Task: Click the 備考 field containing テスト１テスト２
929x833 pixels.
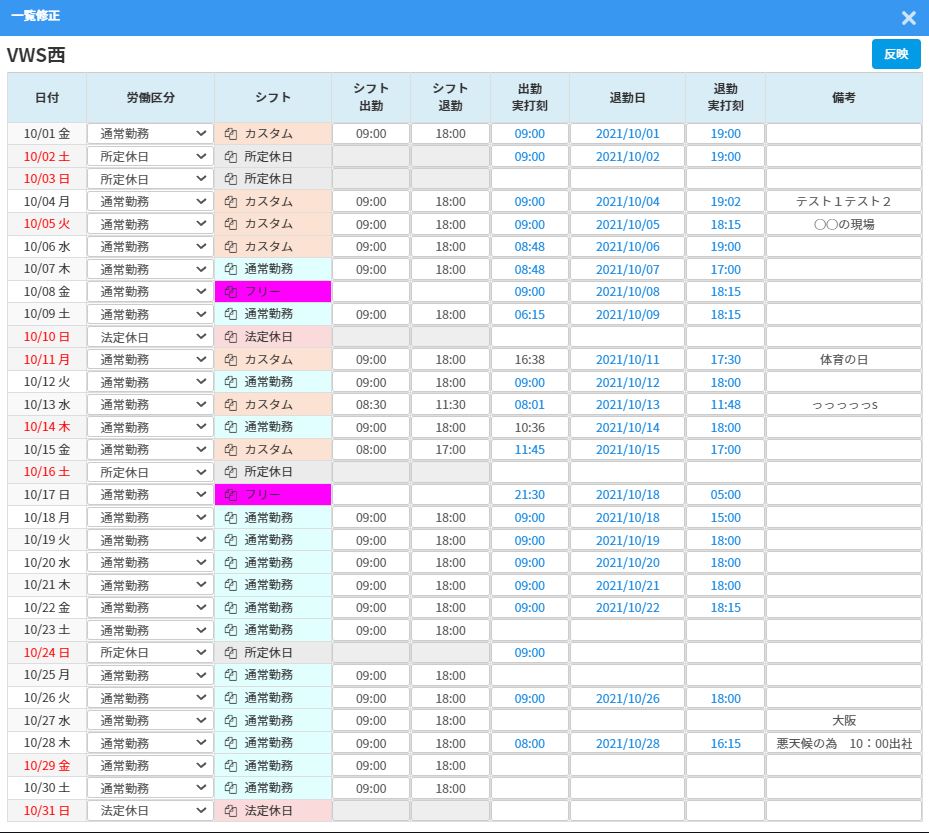Action: (844, 201)
